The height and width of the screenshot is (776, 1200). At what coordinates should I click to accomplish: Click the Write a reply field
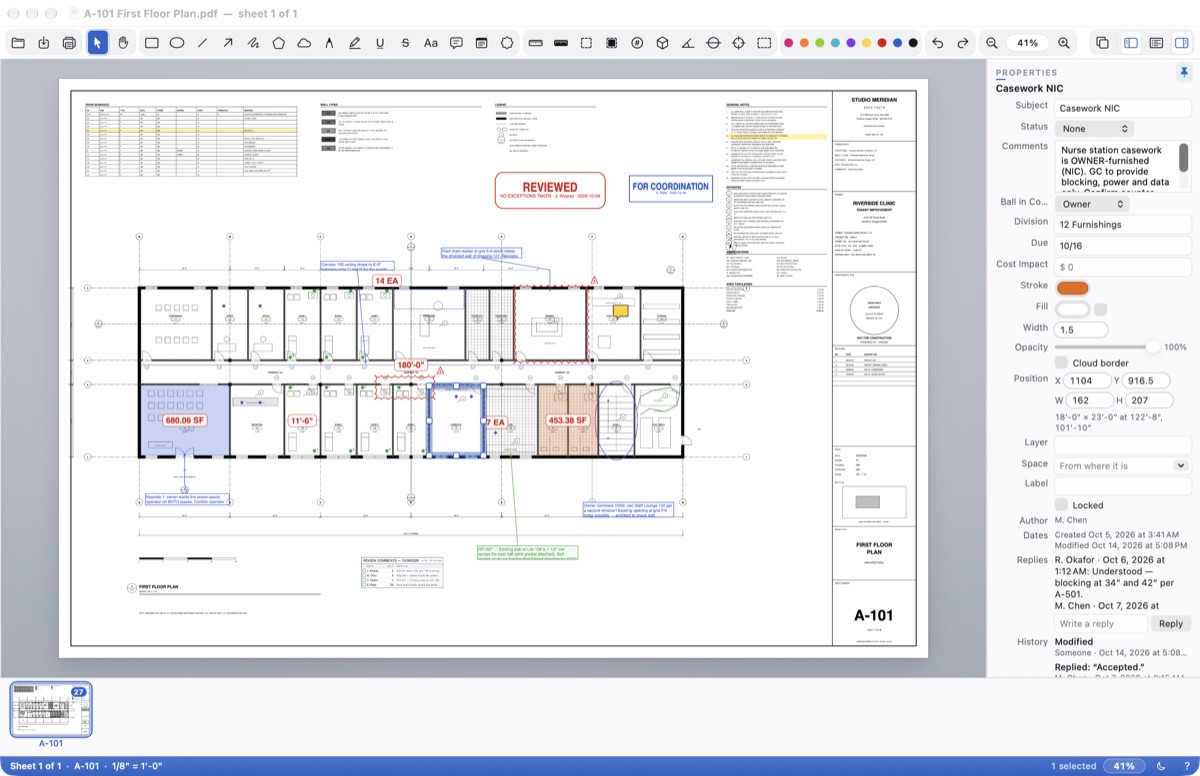tap(1101, 623)
